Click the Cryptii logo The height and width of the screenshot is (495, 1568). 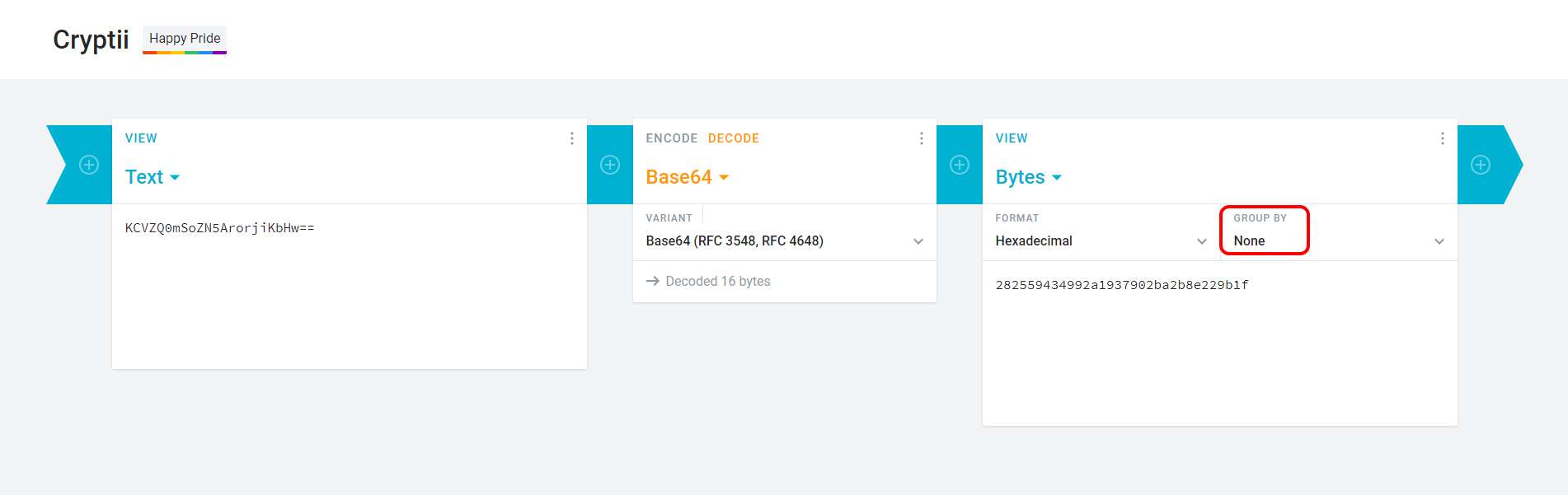click(x=91, y=40)
